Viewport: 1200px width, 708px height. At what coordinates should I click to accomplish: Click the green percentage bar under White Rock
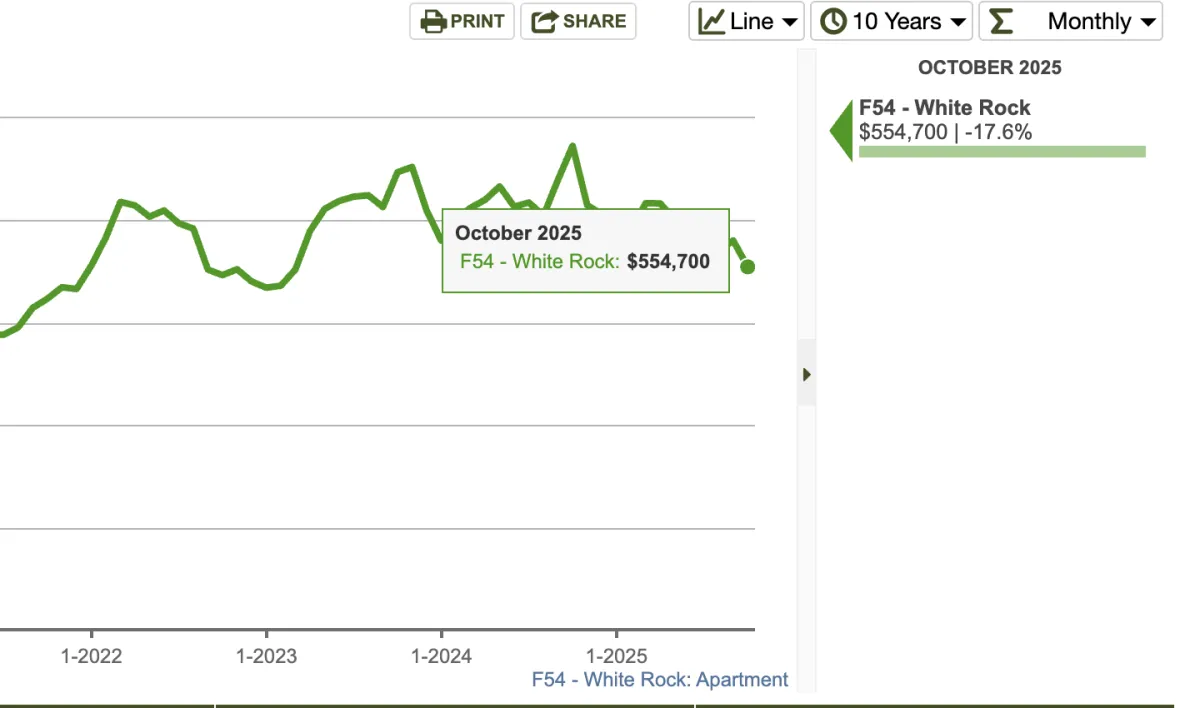pos(1002,151)
